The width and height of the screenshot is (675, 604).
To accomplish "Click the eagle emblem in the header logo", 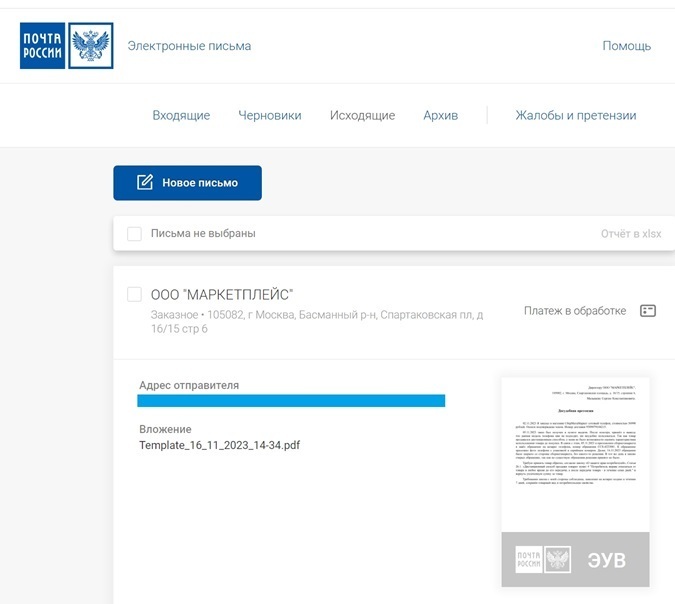I will click(x=91, y=46).
